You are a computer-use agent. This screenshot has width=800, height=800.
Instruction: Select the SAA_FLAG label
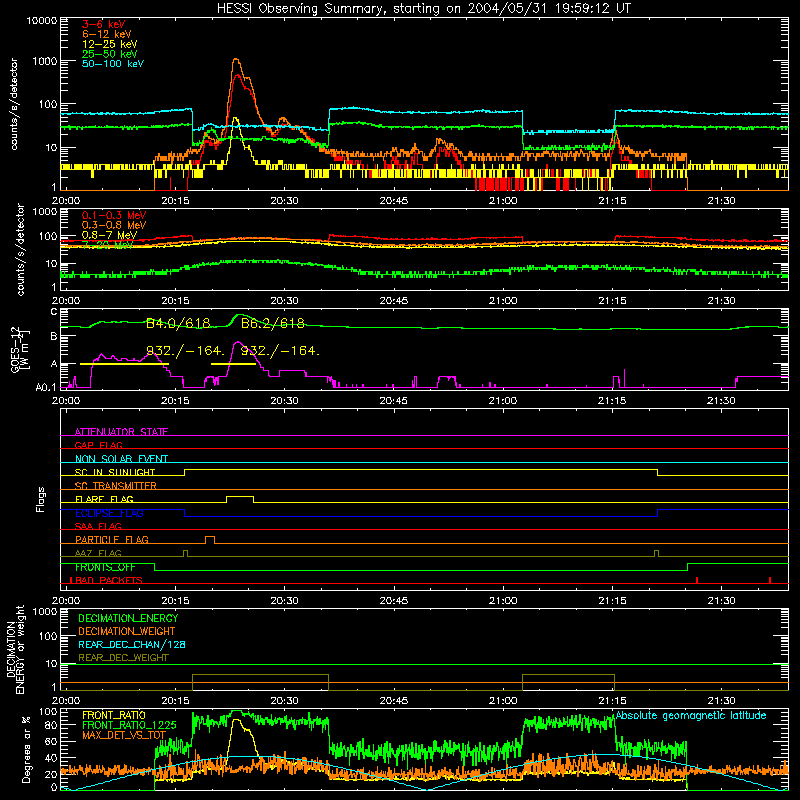(98, 526)
